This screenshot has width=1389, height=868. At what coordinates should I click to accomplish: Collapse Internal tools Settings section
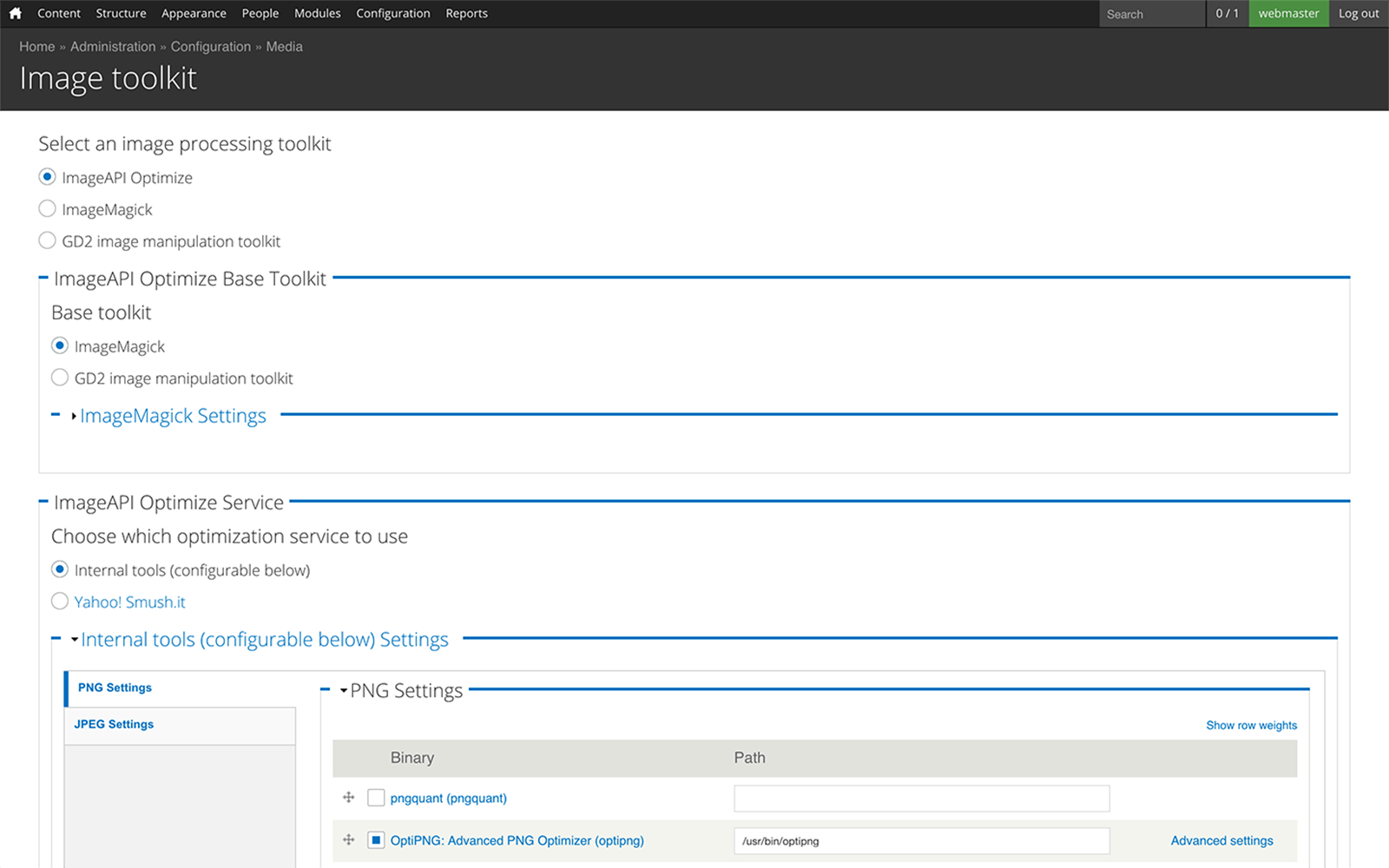[x=264, y=640]
